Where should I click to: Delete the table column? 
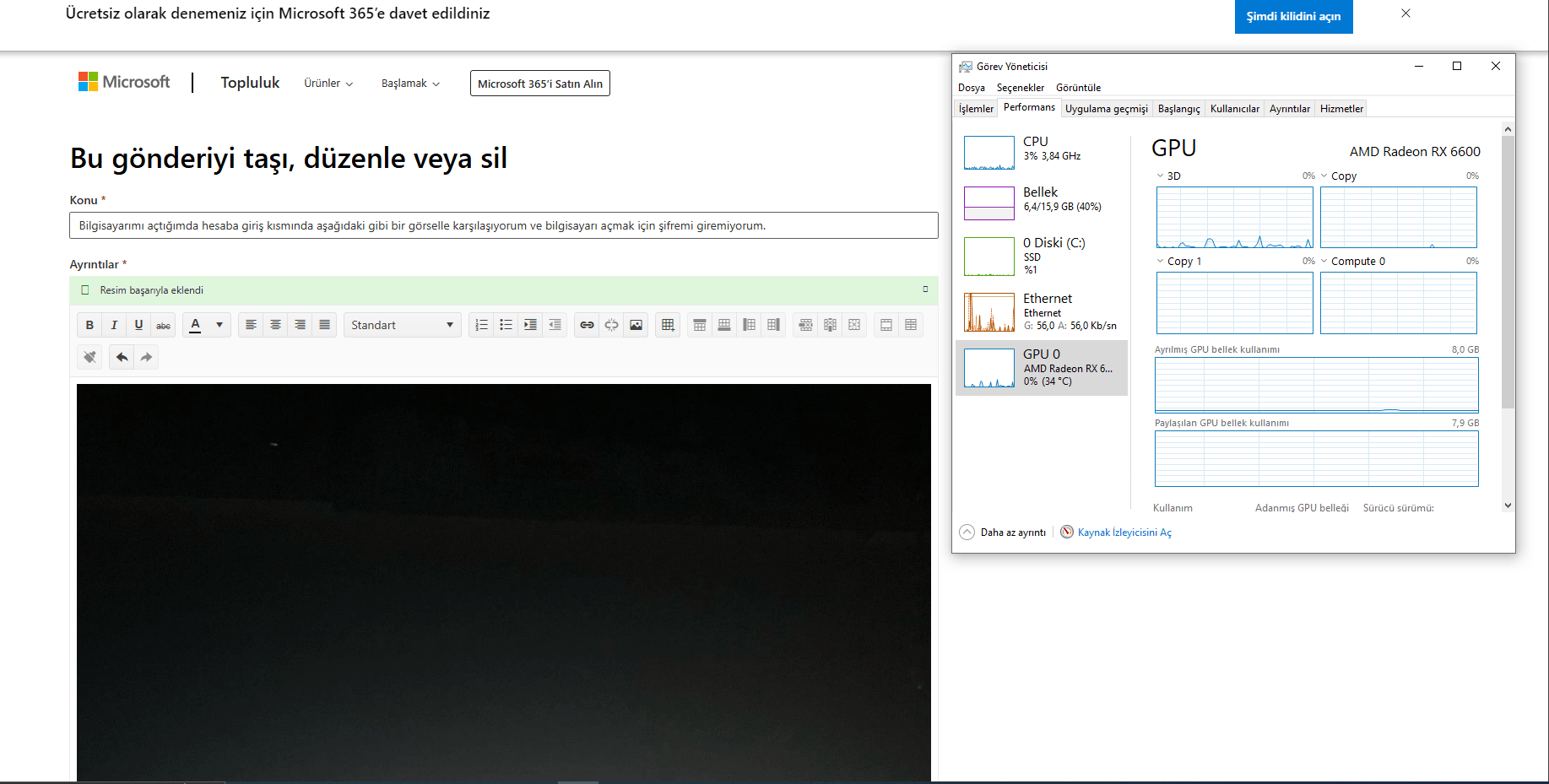830,325
